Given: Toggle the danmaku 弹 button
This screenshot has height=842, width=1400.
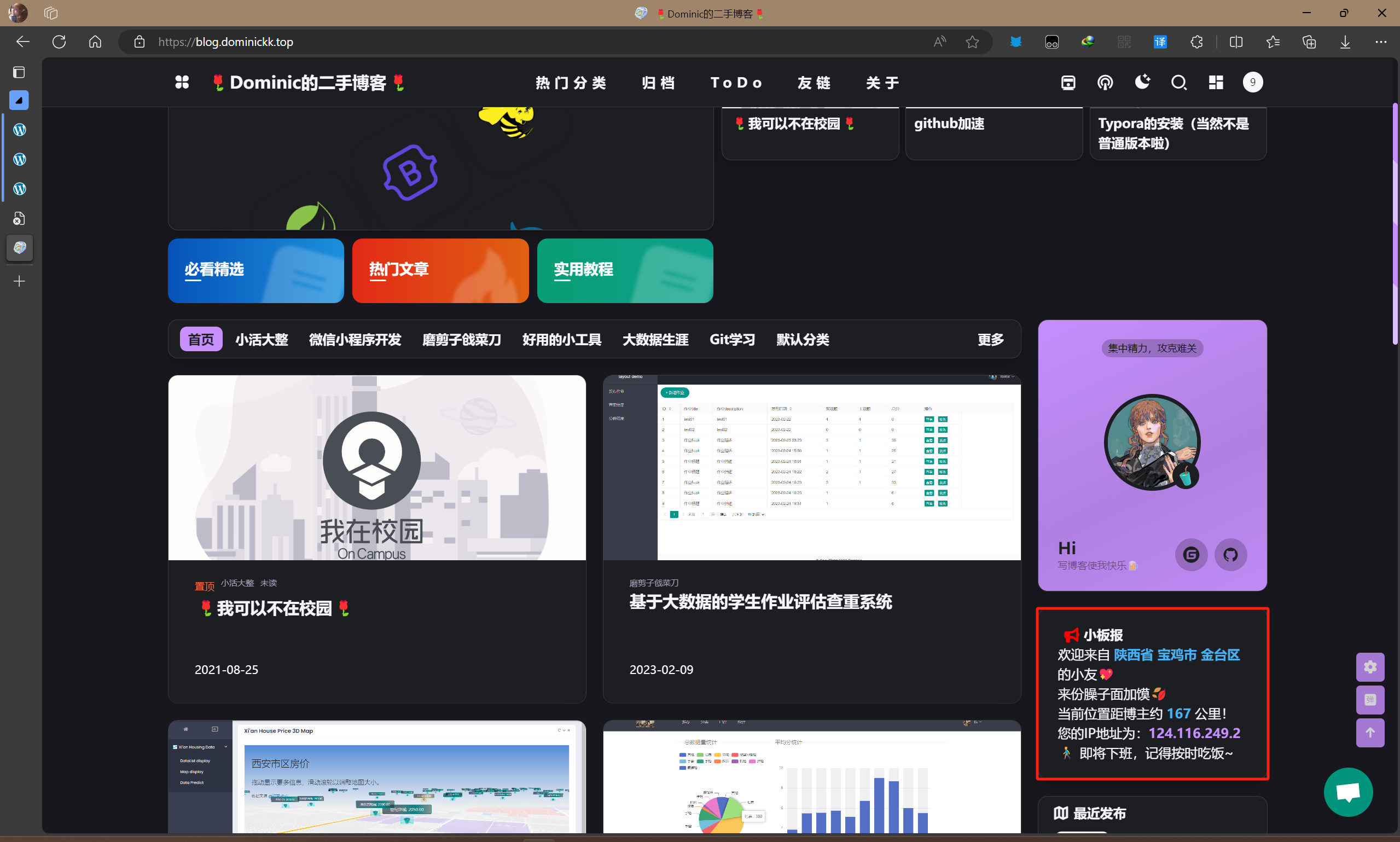Looking at the screenshot, I should click(x=1370, y=700).
